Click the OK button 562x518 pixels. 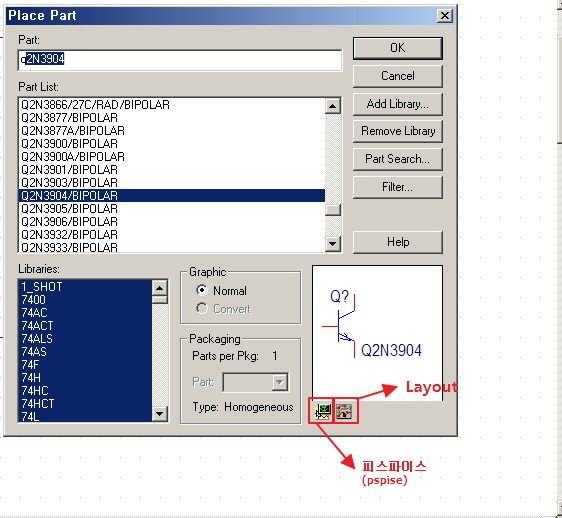(397, 48)
